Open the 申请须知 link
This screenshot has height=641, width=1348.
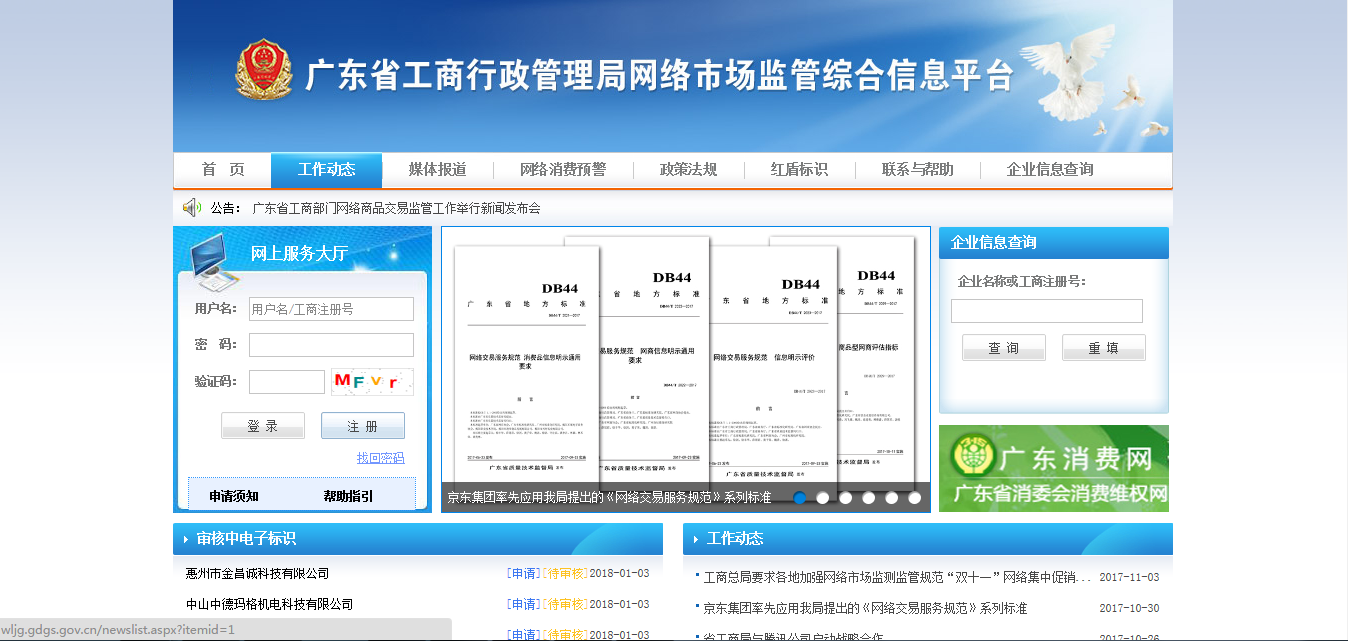(234, 496)
